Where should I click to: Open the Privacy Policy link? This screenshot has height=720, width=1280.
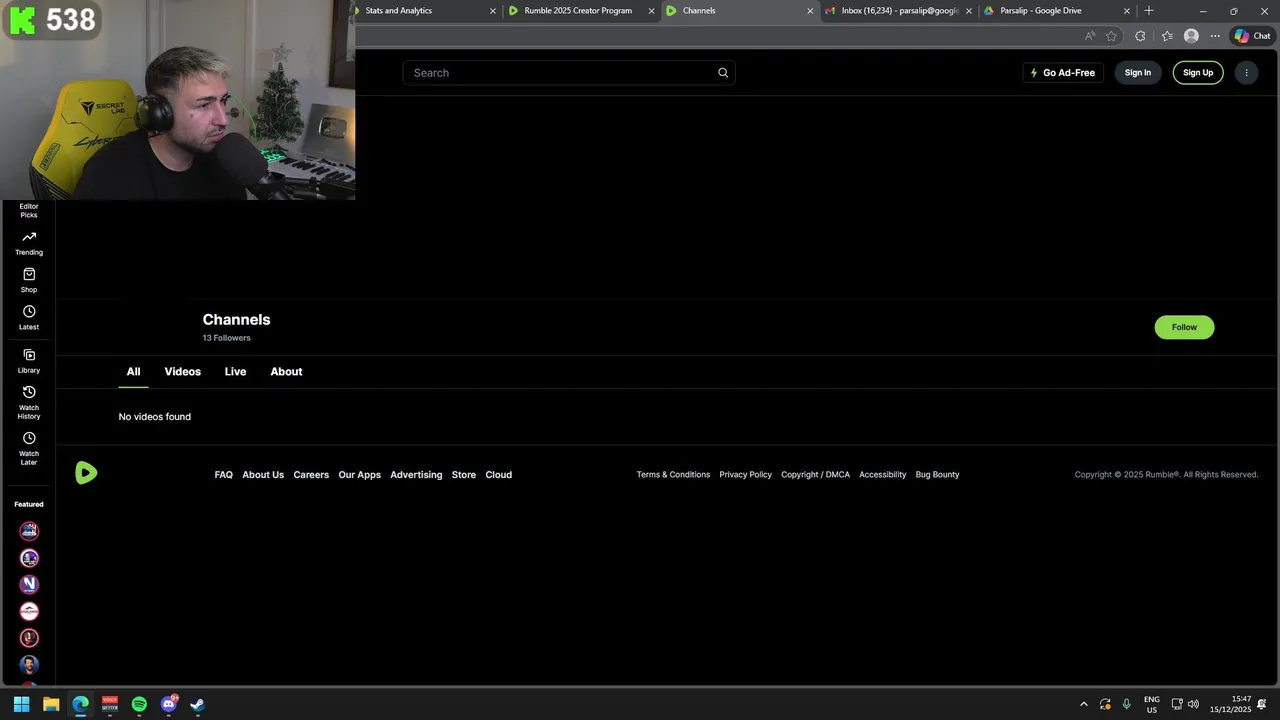(746, 475)
